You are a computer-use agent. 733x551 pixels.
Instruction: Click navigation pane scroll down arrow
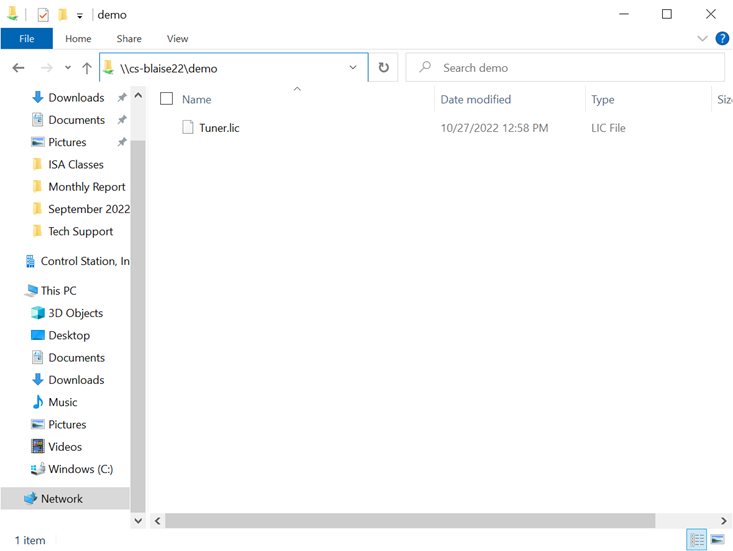click(138, 520)
